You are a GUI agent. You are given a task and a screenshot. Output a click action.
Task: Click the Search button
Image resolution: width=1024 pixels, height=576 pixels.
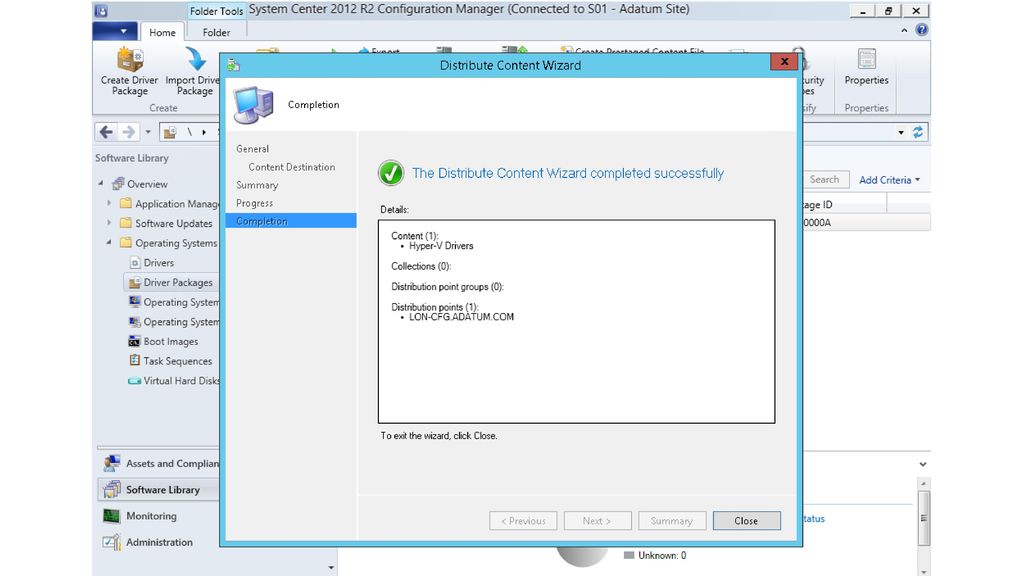pyautogui.click(x=824, y=180)
